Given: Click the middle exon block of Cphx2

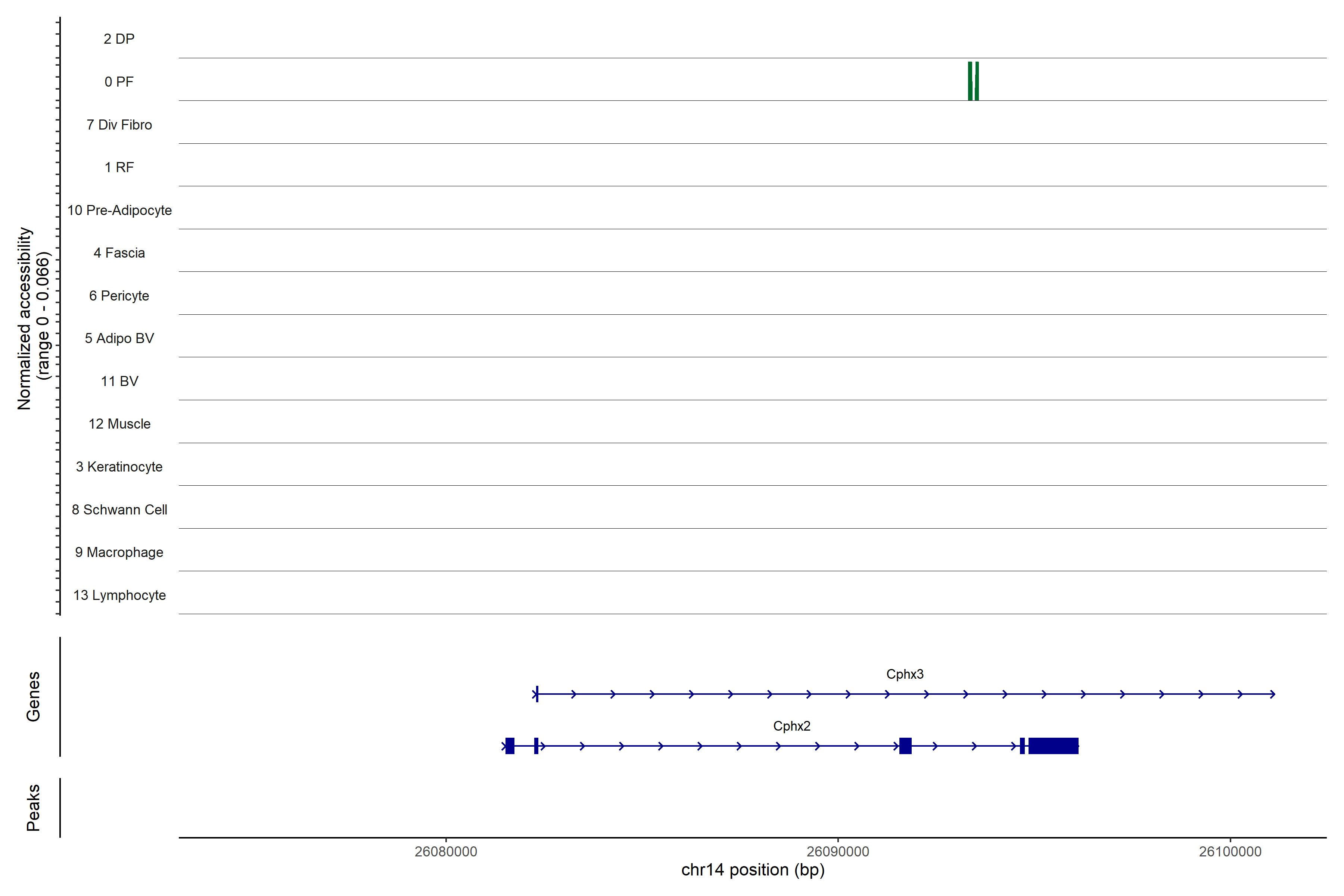Looking at the screenshot, I should [x=905, y=746].
